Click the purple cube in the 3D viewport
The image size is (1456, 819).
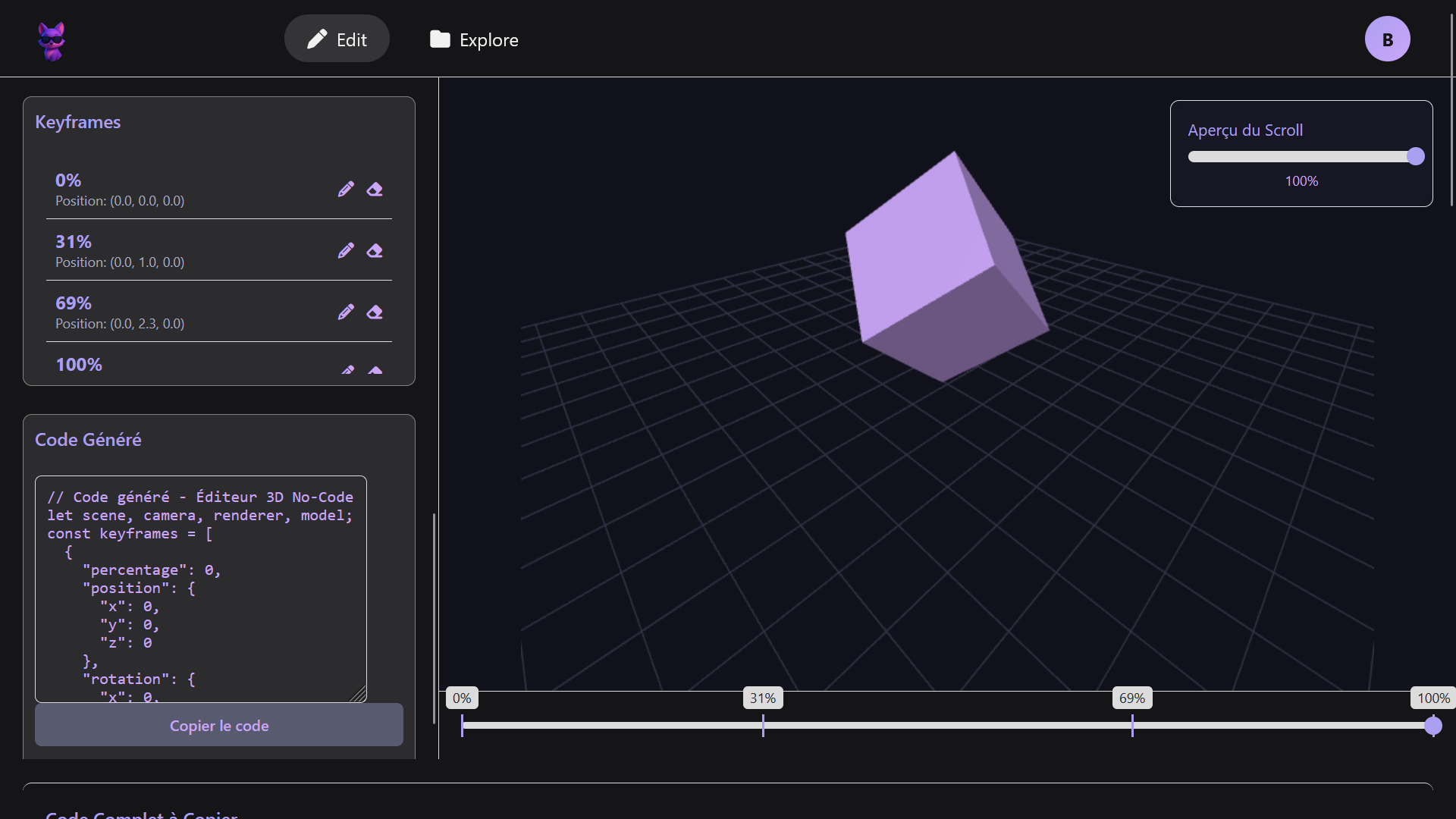point(940,265)
